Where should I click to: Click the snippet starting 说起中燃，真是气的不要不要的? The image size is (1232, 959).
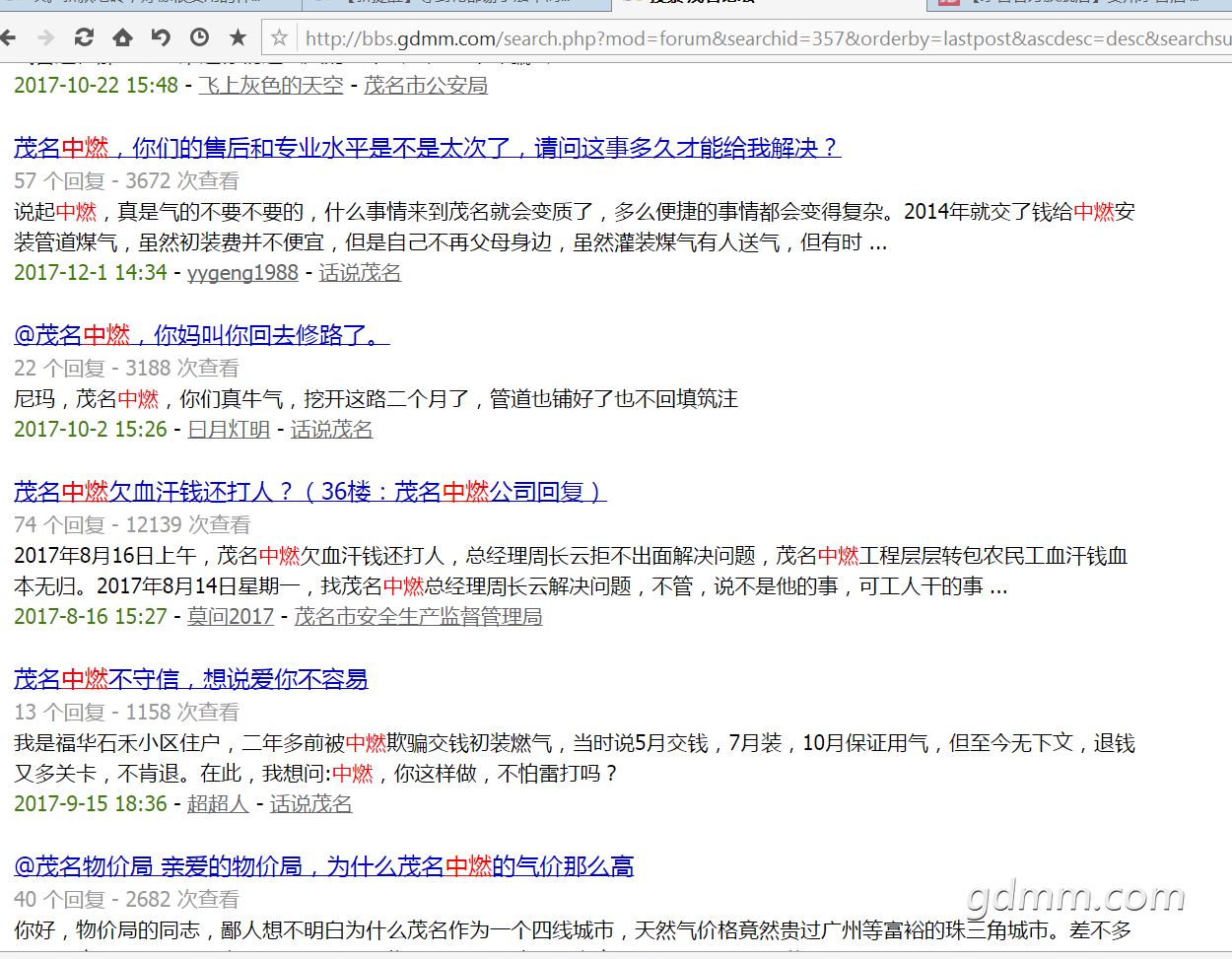575,227
